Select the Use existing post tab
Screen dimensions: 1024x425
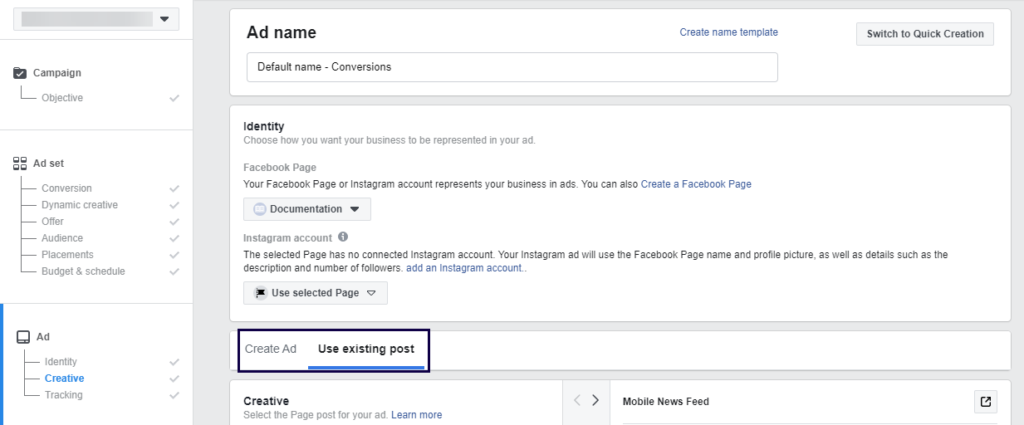[x=366, y=349]
